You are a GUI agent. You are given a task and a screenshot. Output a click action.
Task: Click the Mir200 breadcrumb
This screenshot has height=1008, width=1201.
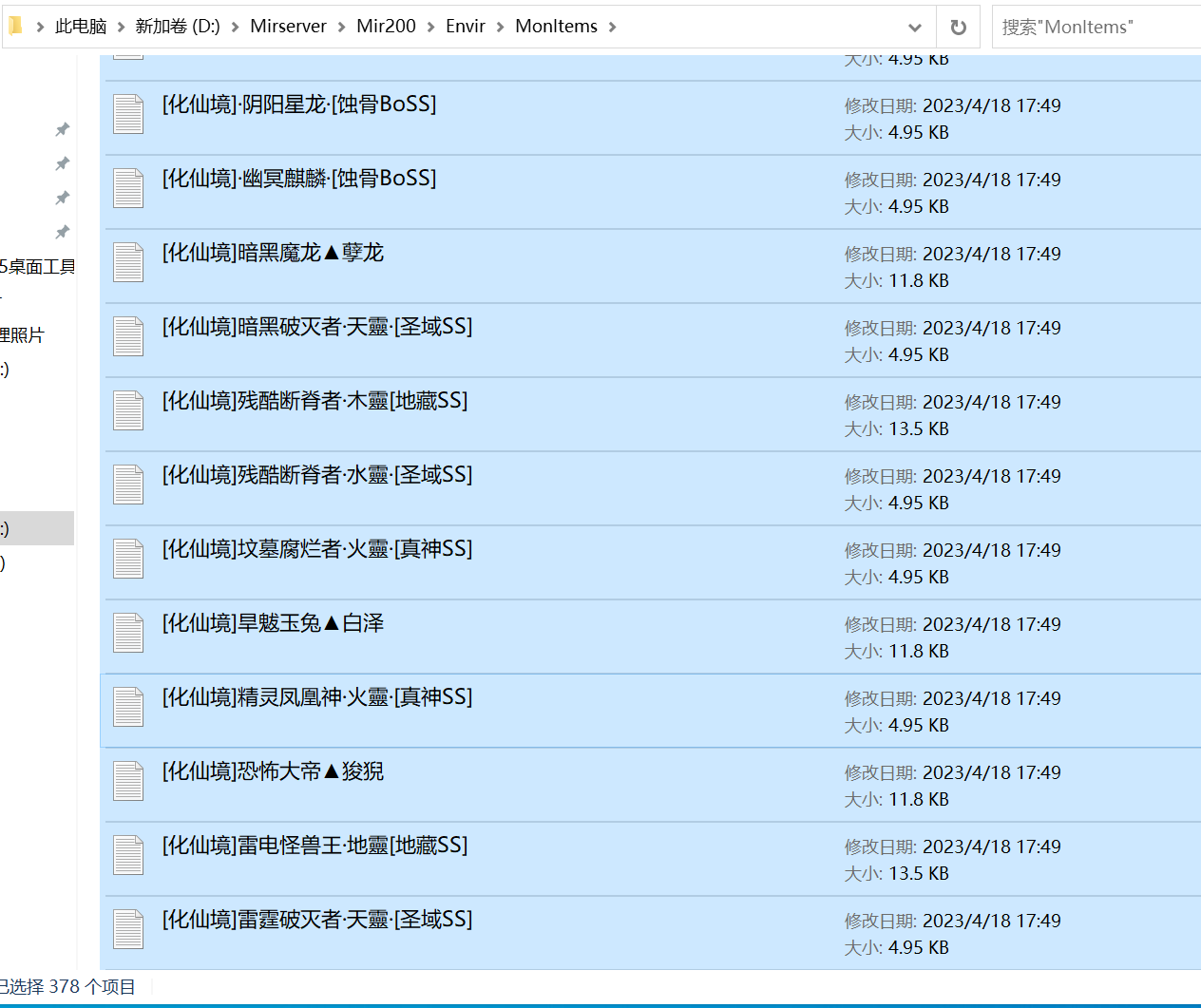point(386,27)
